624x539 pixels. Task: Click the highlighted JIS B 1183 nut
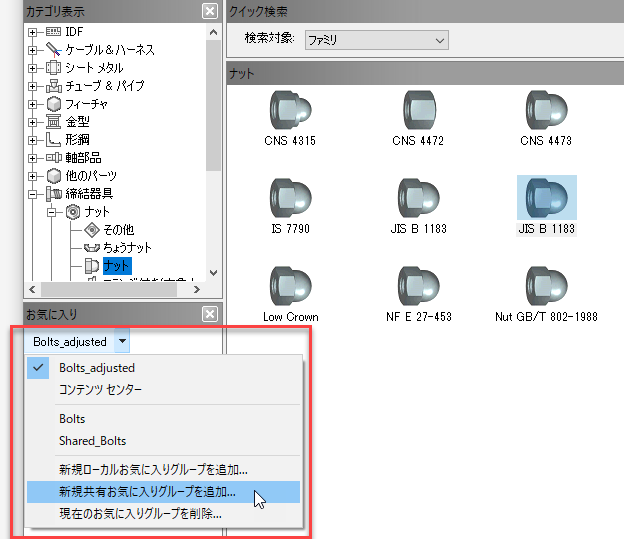pyautogui.click(x=546, y=198)
